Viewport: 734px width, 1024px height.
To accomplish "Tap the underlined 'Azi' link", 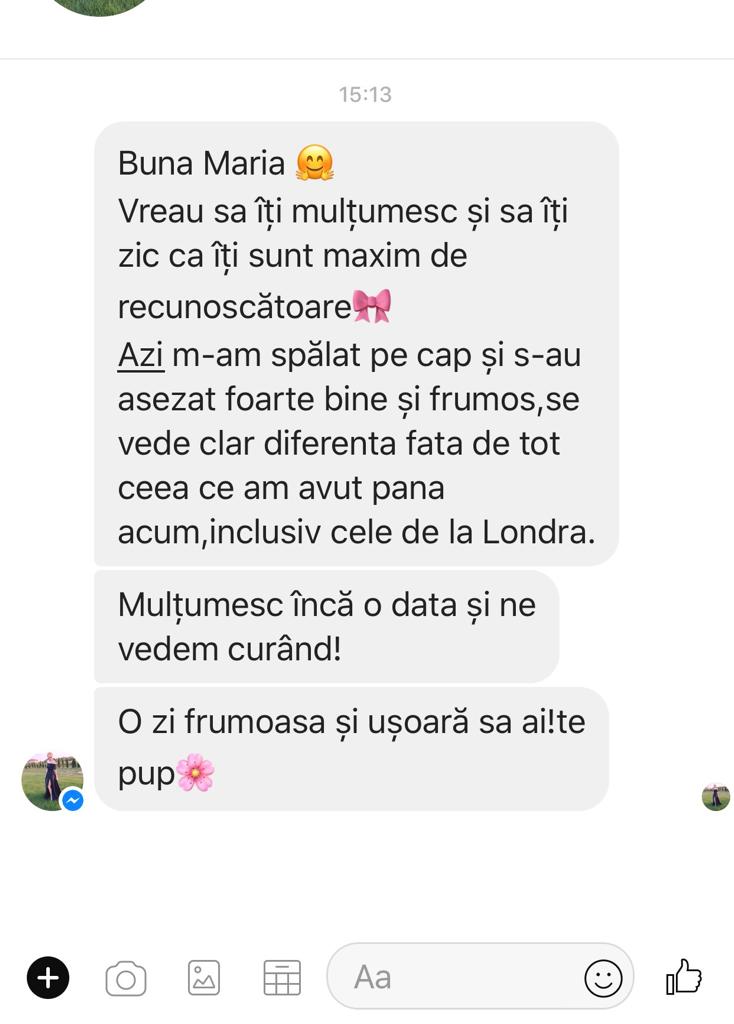I will (x=141, y=356).
